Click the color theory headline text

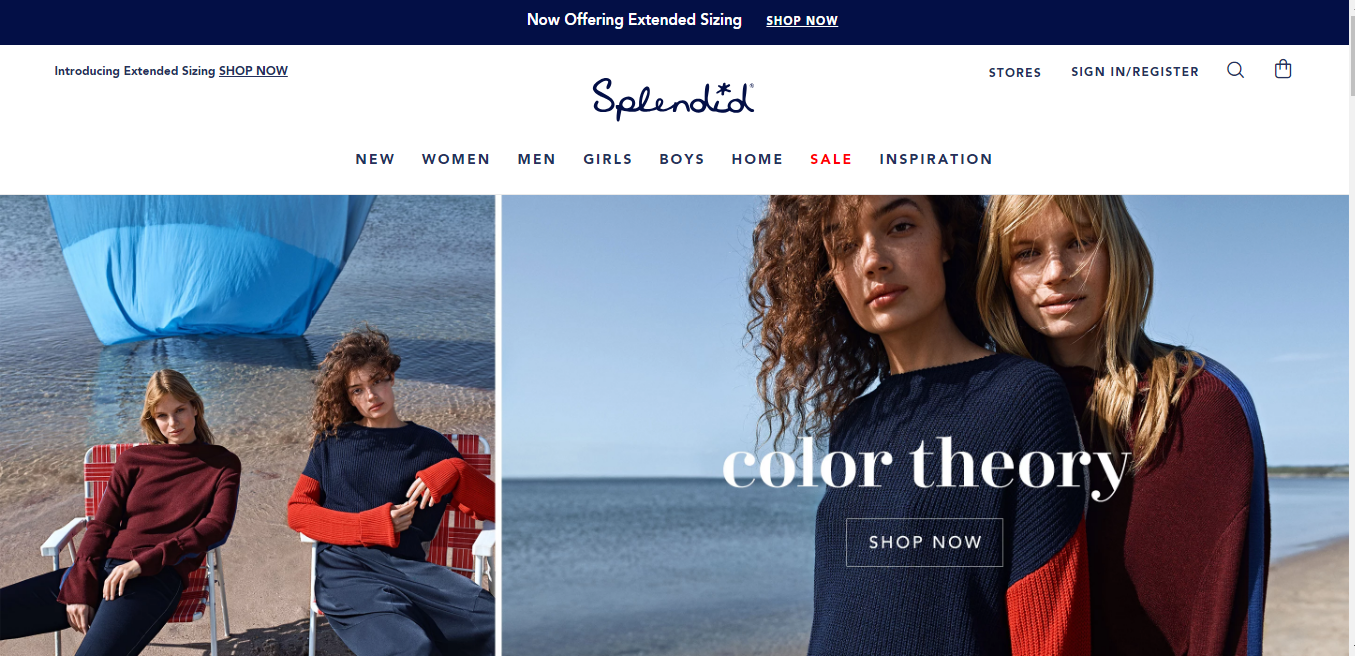click(x=926, y=465)
